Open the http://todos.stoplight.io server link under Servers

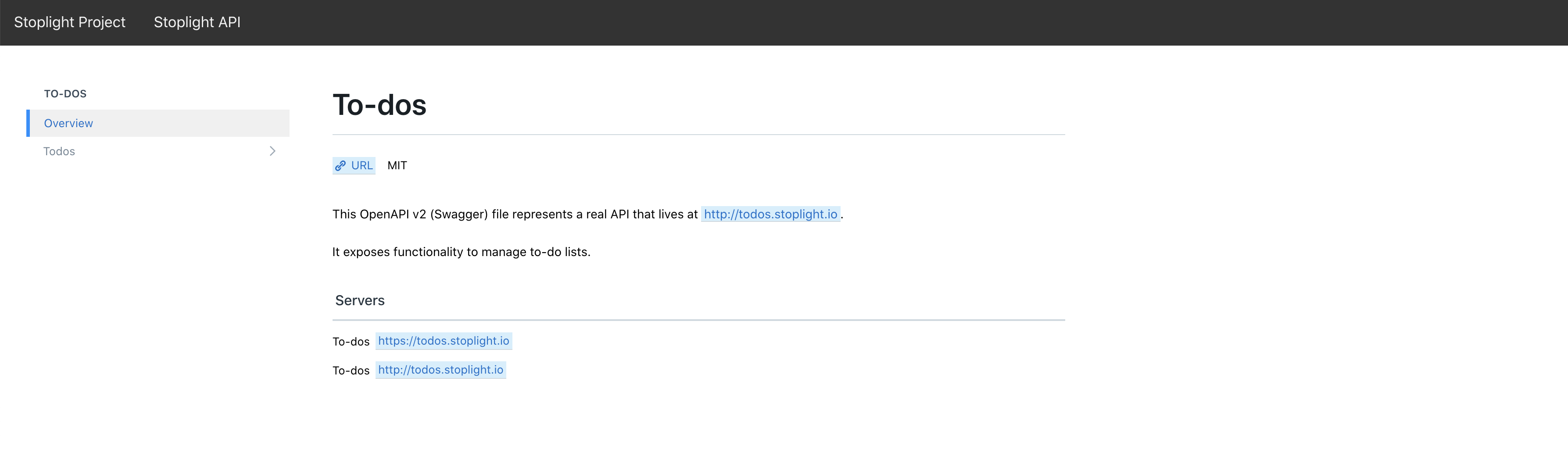[x=440, y=370]
